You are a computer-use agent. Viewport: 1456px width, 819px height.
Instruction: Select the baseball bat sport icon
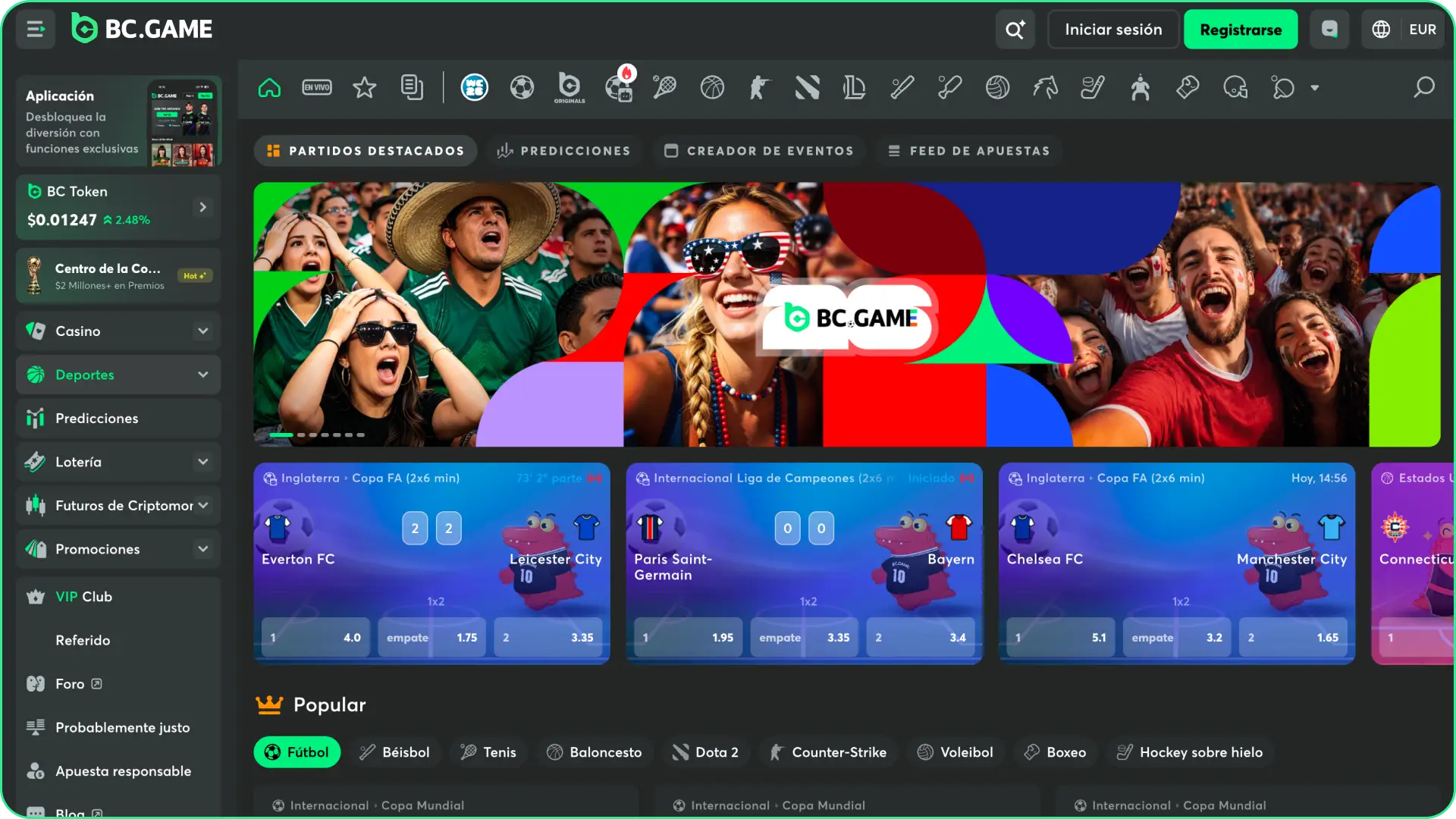pos(902,88)
